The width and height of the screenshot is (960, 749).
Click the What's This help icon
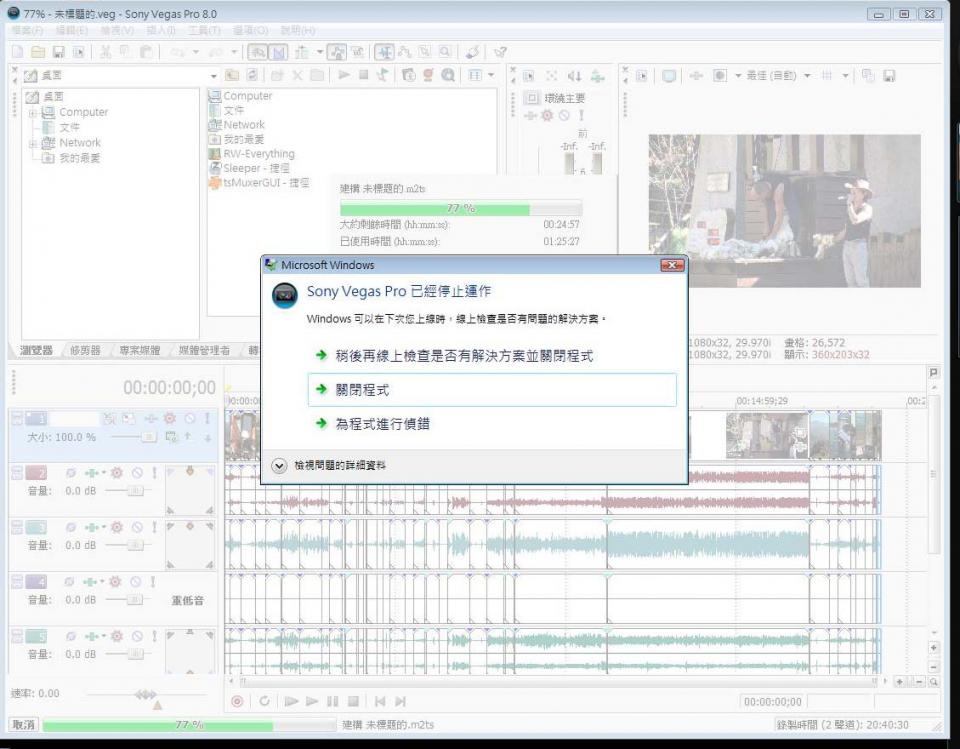pyautogui.click(x=500, y=50)
